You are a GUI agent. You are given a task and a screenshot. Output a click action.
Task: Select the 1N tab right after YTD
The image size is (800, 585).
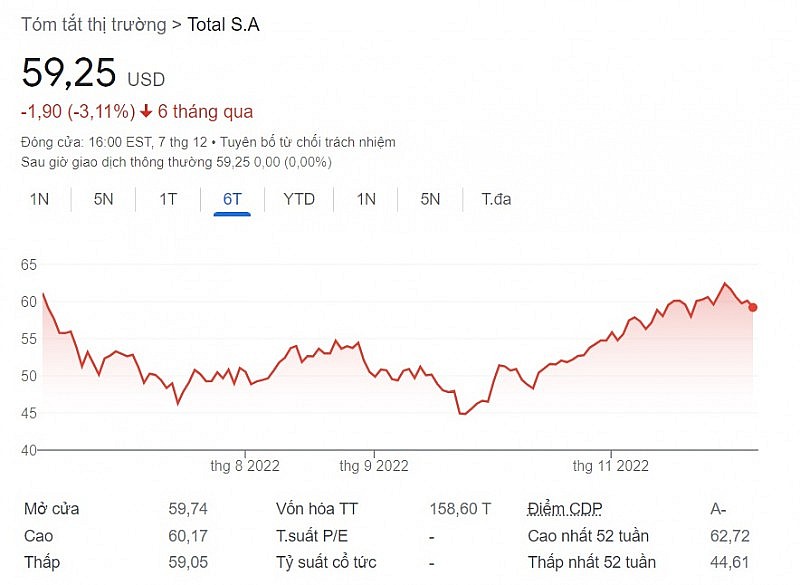pyautogui.click(x=366, y=199)
